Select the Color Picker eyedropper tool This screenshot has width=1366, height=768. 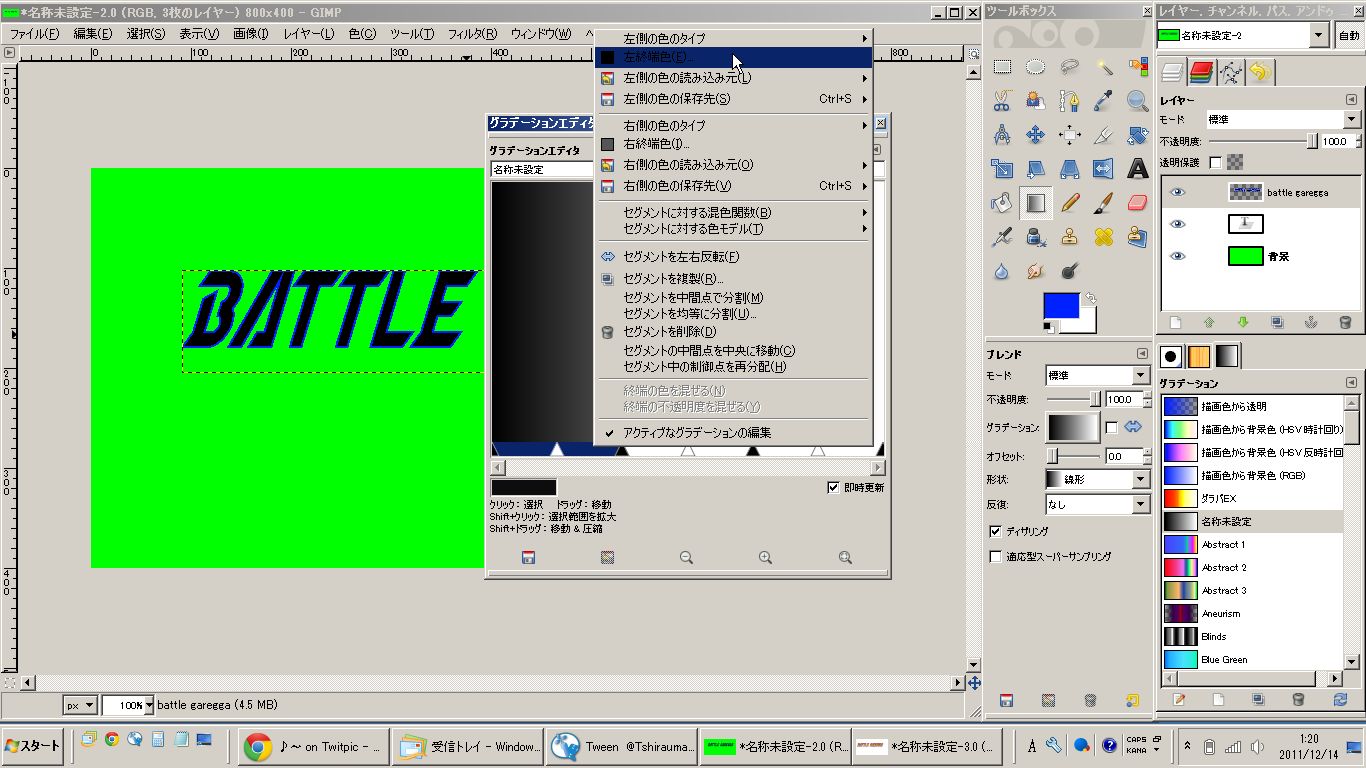tap(1104, 101)
